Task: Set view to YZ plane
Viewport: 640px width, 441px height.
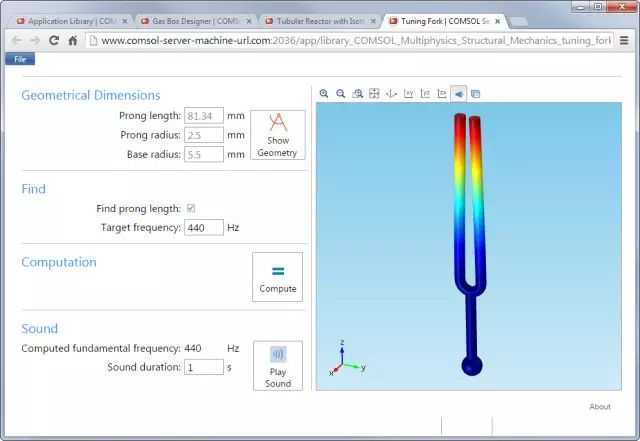Action: 425,94
